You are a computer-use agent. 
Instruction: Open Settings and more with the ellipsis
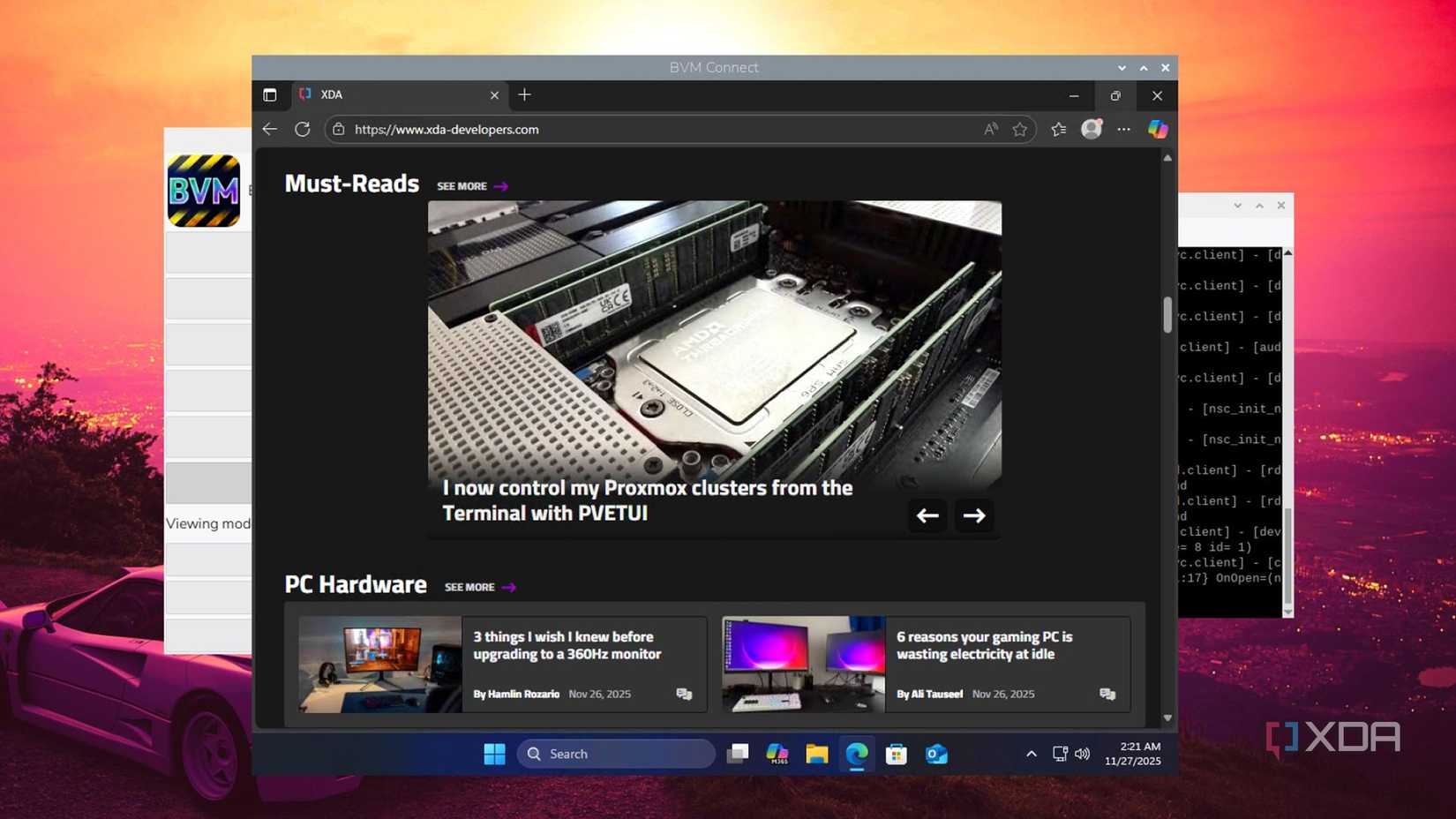coord(1123,129)
